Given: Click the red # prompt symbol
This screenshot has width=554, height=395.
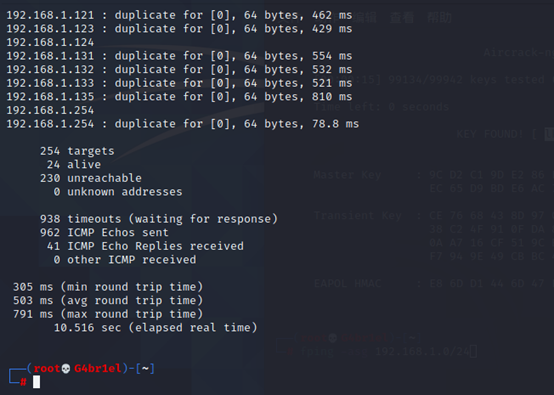Looking at the screenshot, I should pyautogui.click(x=23, y=382).
